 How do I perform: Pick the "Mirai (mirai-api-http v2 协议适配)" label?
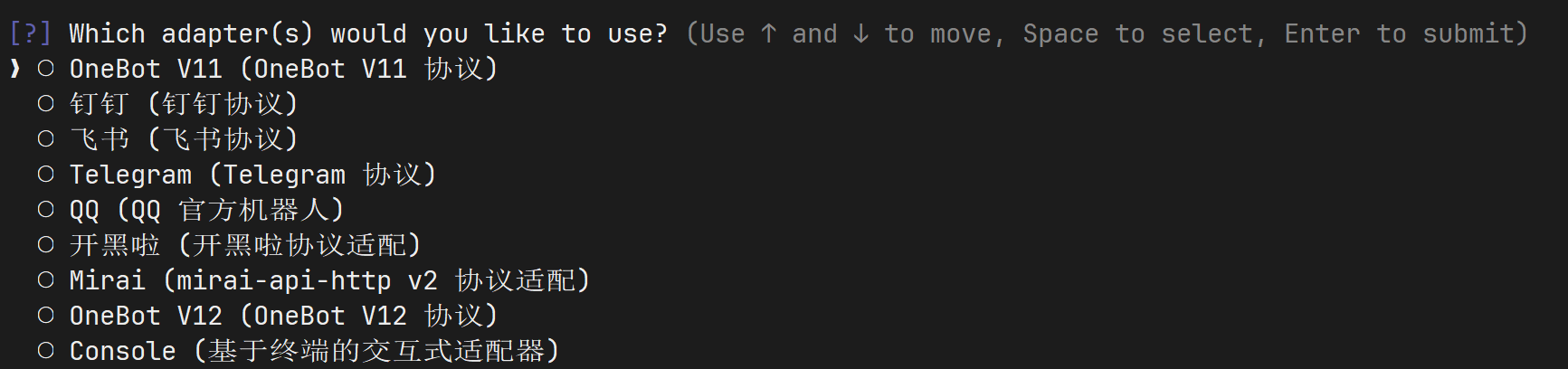point(329,280)
